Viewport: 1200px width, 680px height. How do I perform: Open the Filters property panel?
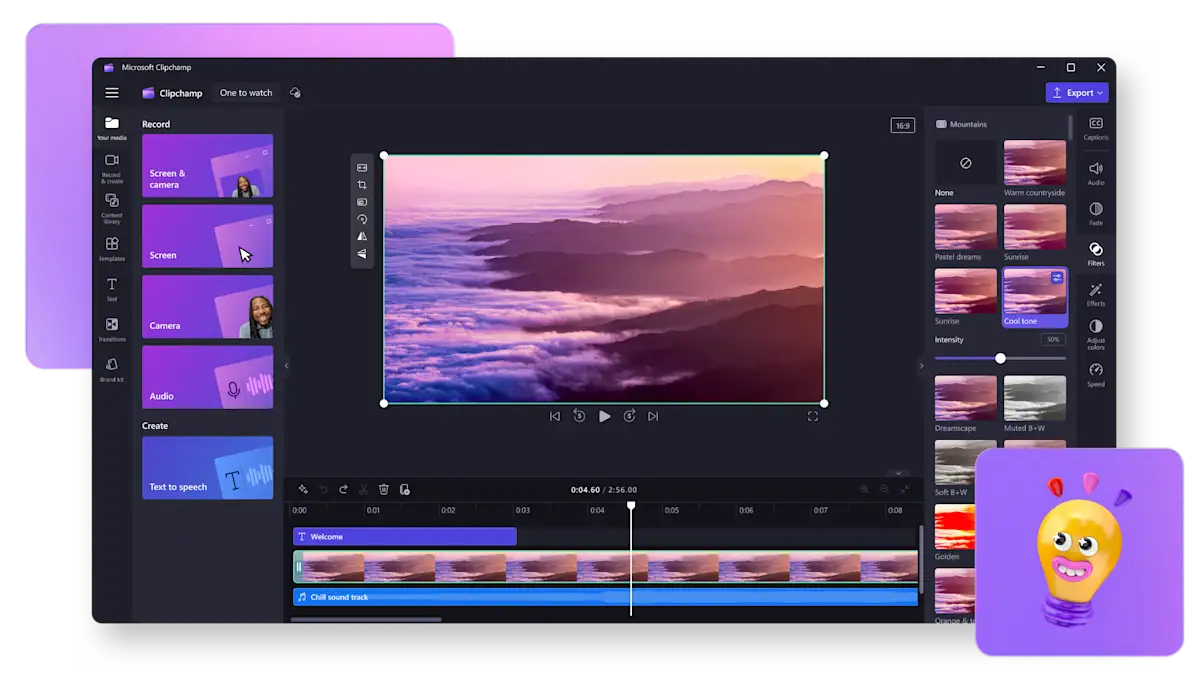(x=1096, y=254)
